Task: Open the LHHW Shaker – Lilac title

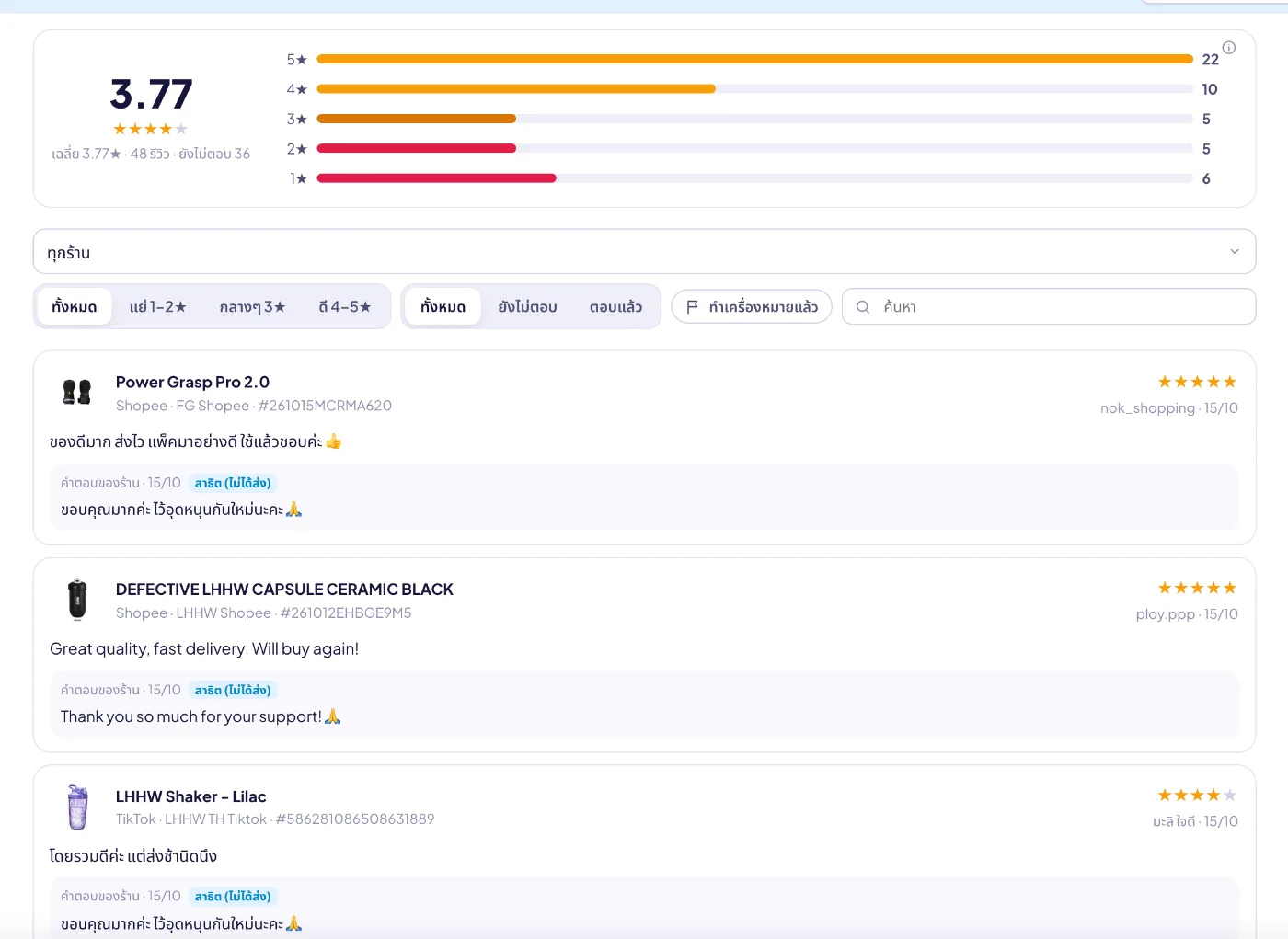Action: [191, 796]
